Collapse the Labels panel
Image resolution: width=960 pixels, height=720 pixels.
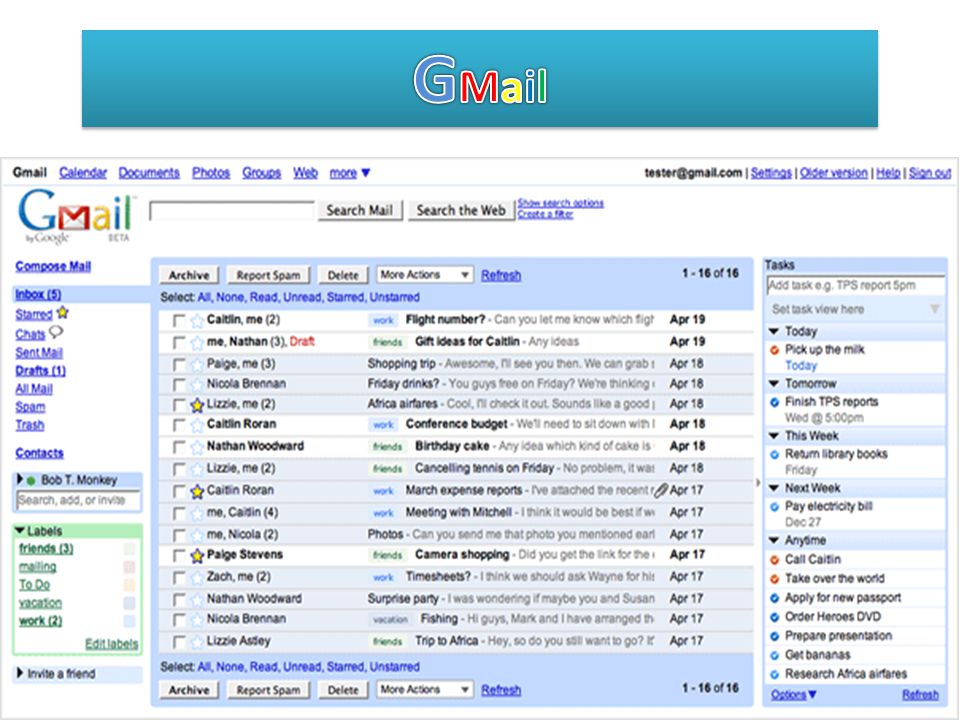(20, 531)
